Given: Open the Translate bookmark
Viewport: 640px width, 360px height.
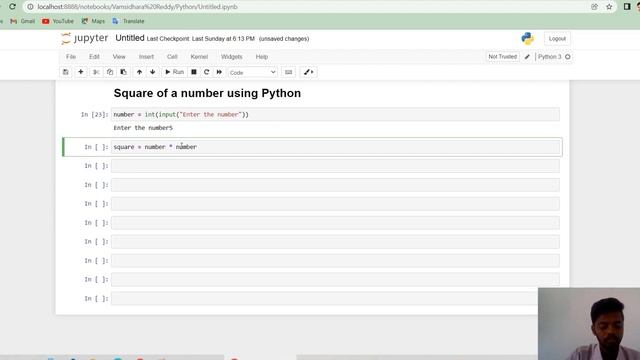Looking at the screenshot, I should (129, 21).
